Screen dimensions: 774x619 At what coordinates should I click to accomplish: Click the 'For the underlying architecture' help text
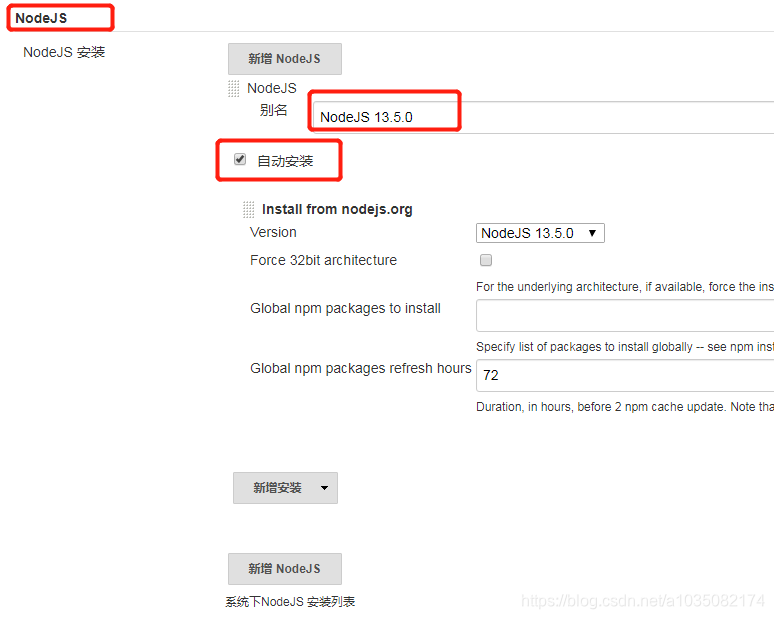click(625, 287)
